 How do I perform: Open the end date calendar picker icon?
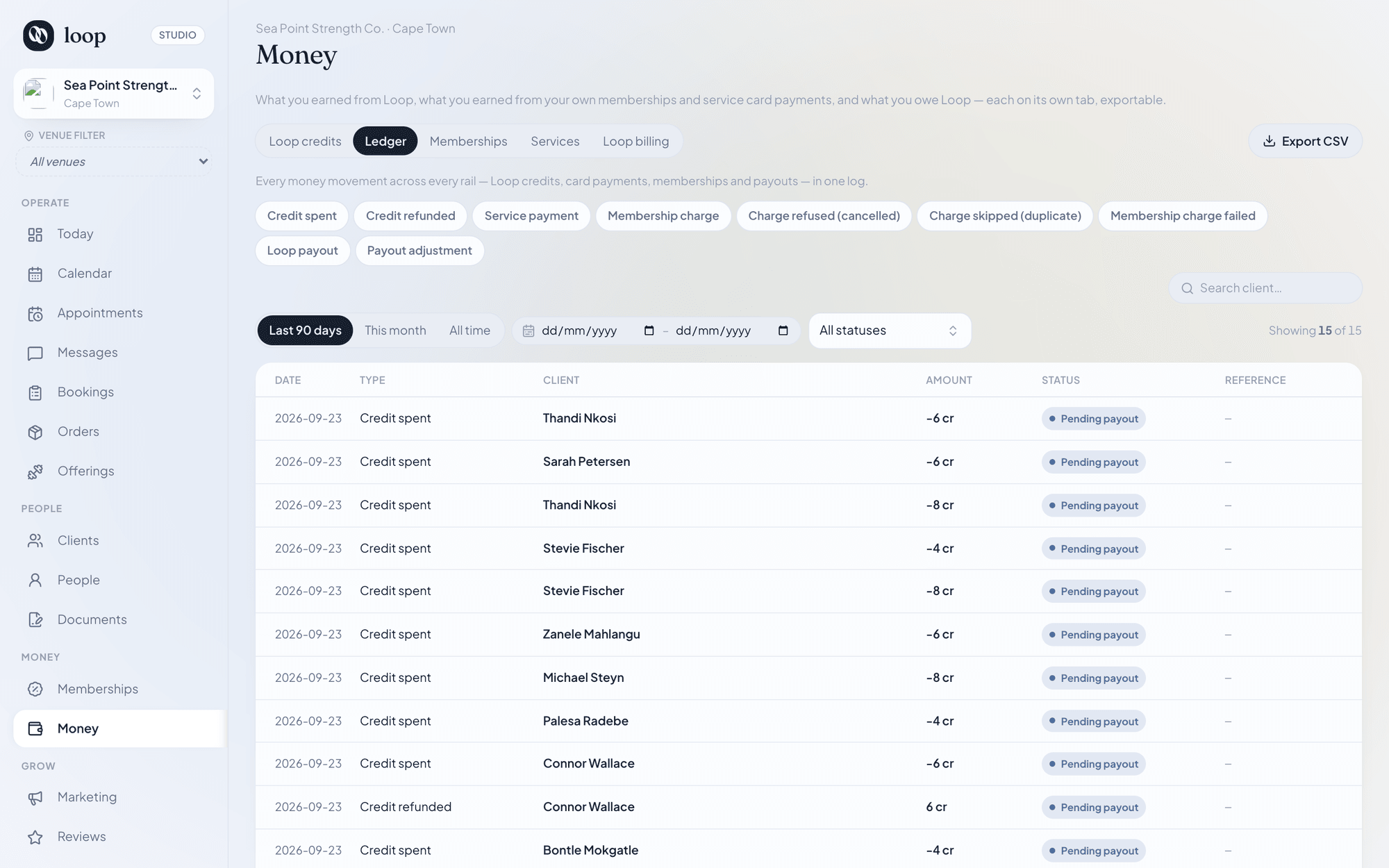point(783,331)
